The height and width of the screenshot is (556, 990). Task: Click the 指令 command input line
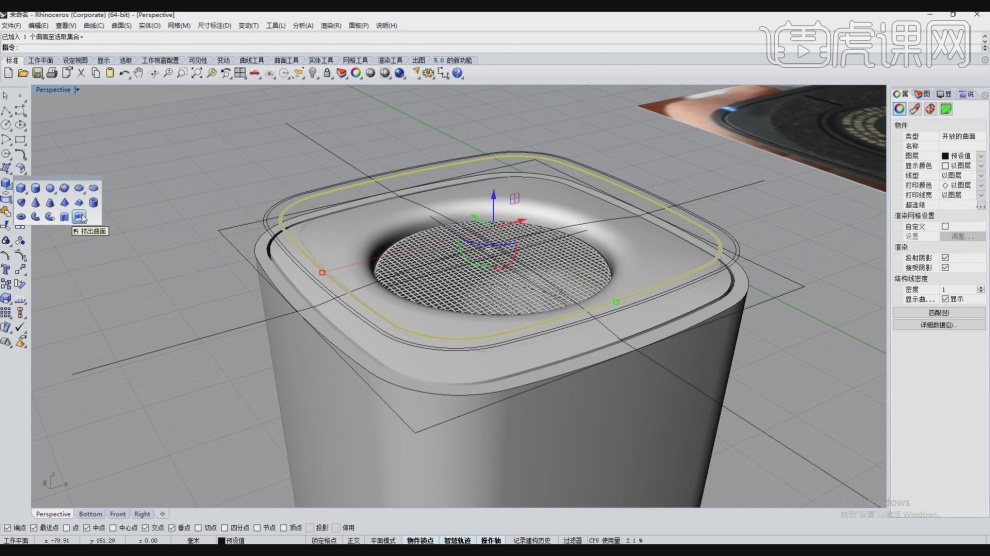[x=492, y=48]
